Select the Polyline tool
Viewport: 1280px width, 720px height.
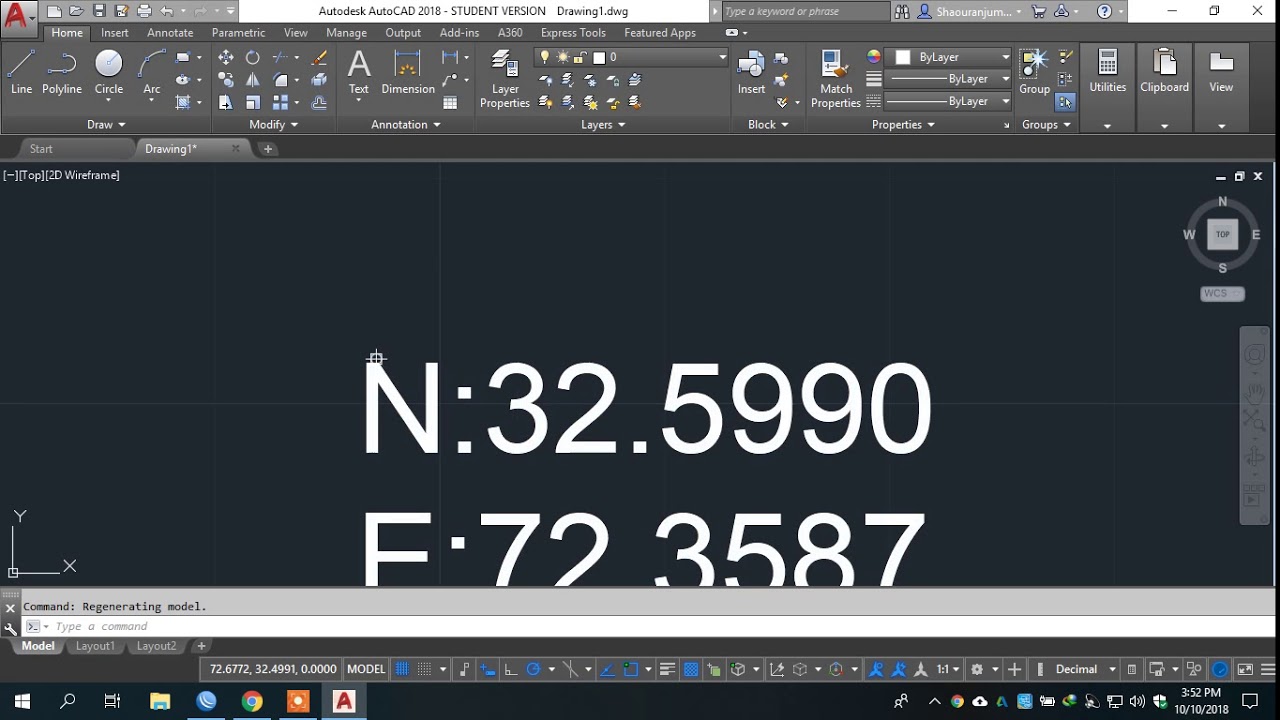click(x=61, y=74)
